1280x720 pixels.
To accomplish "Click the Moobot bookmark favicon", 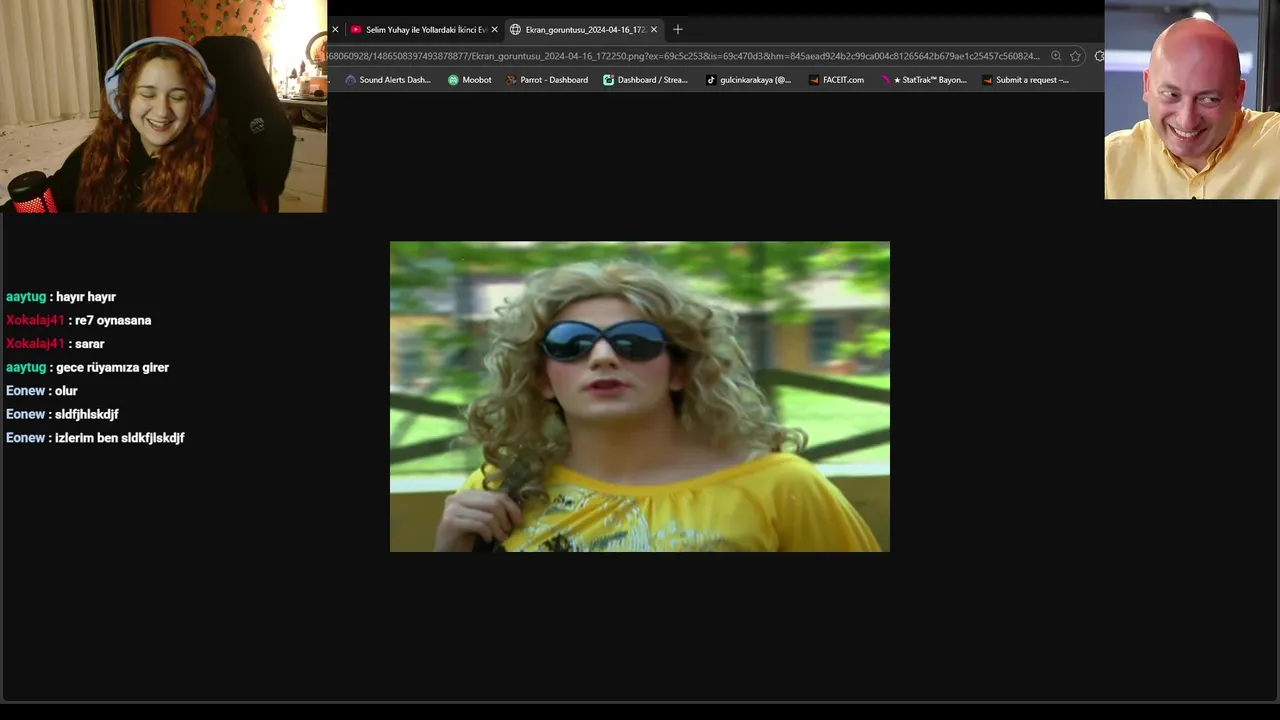I will pyautogui.click(x=453, y=80).
